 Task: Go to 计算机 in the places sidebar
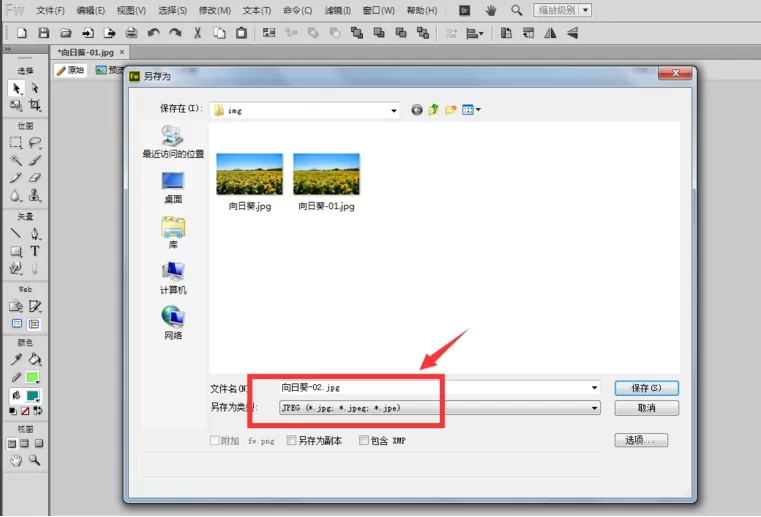point(173,278)
